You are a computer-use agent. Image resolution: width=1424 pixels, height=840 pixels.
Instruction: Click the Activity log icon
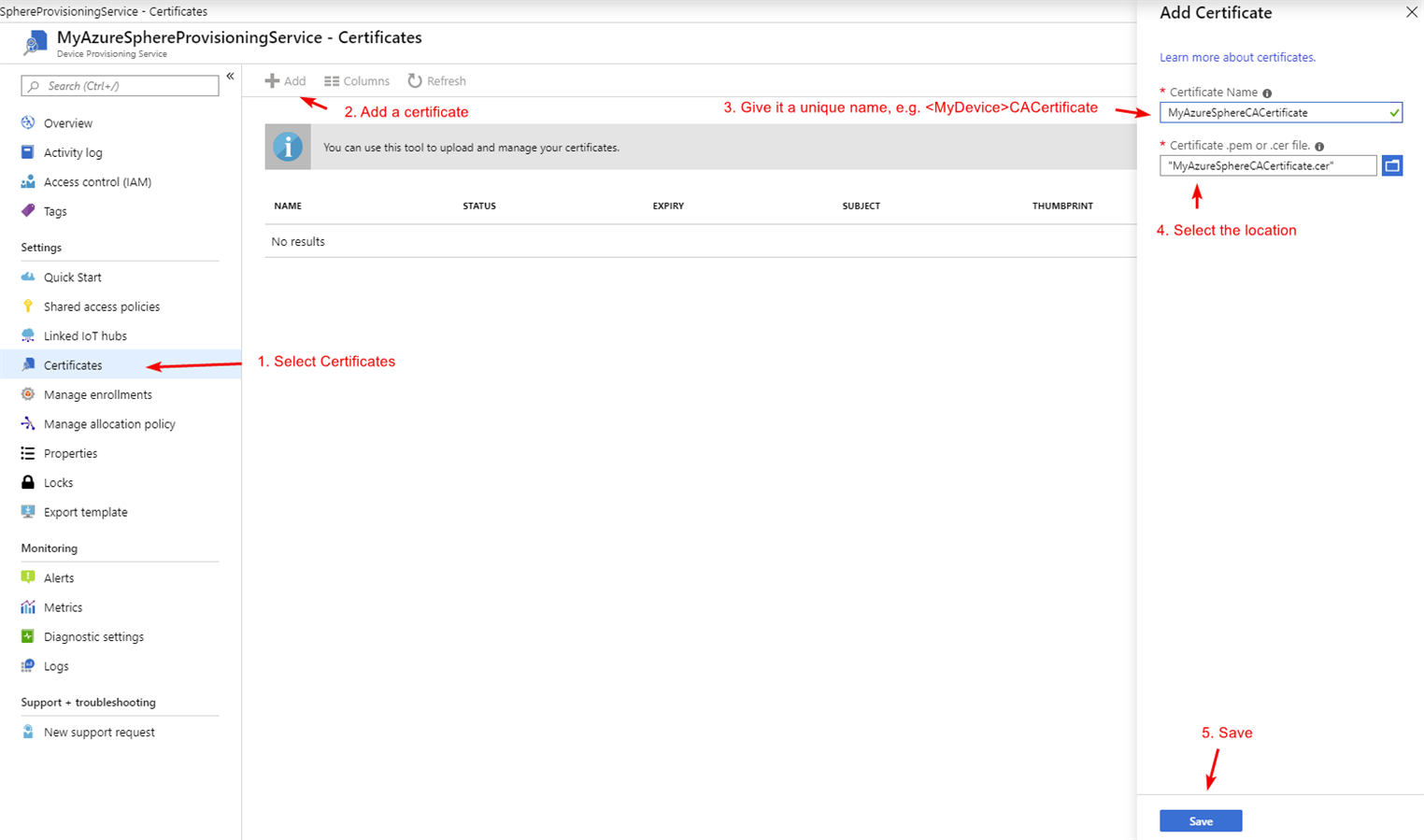coord(28,151)
